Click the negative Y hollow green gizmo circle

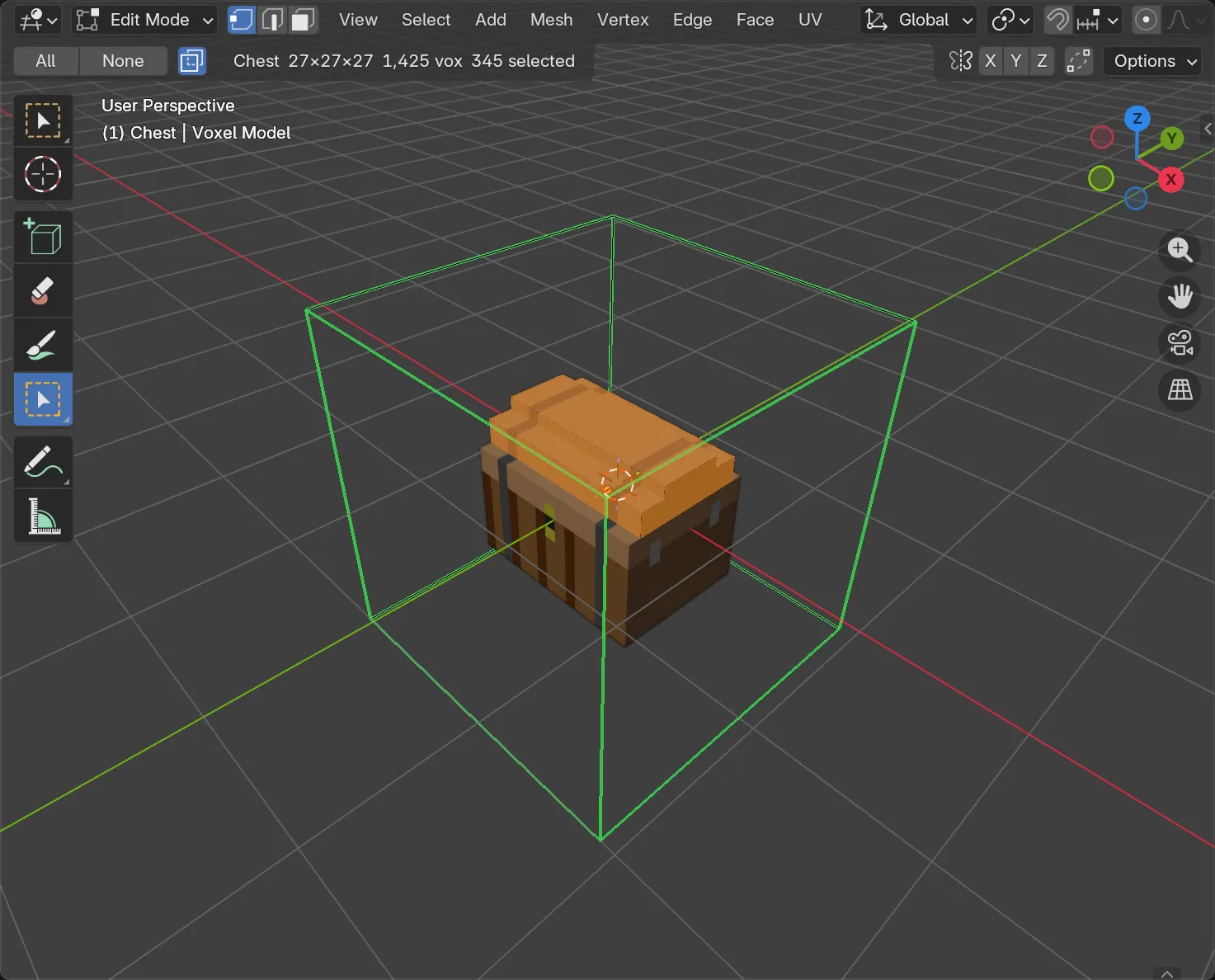click(1101, 178)
